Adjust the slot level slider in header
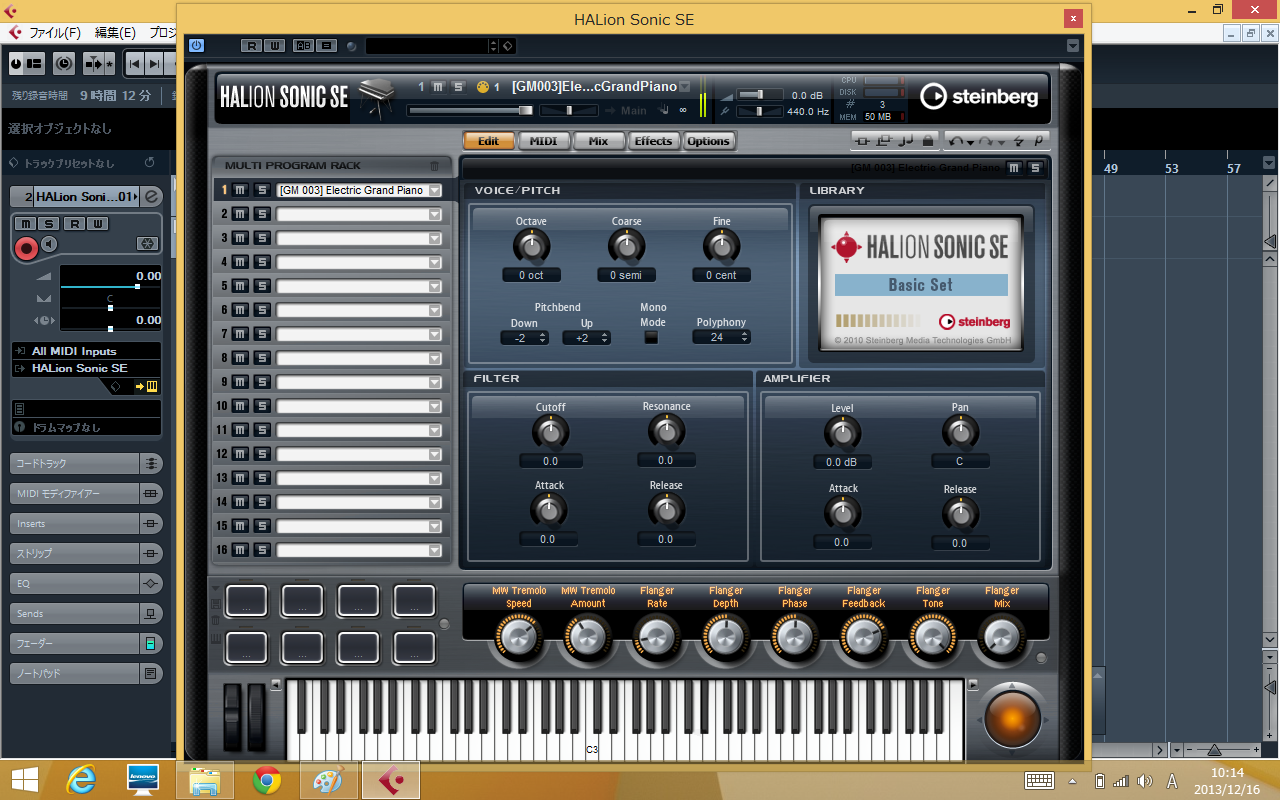The width and height of the screenshot is (1280, 800). [470, 110]
